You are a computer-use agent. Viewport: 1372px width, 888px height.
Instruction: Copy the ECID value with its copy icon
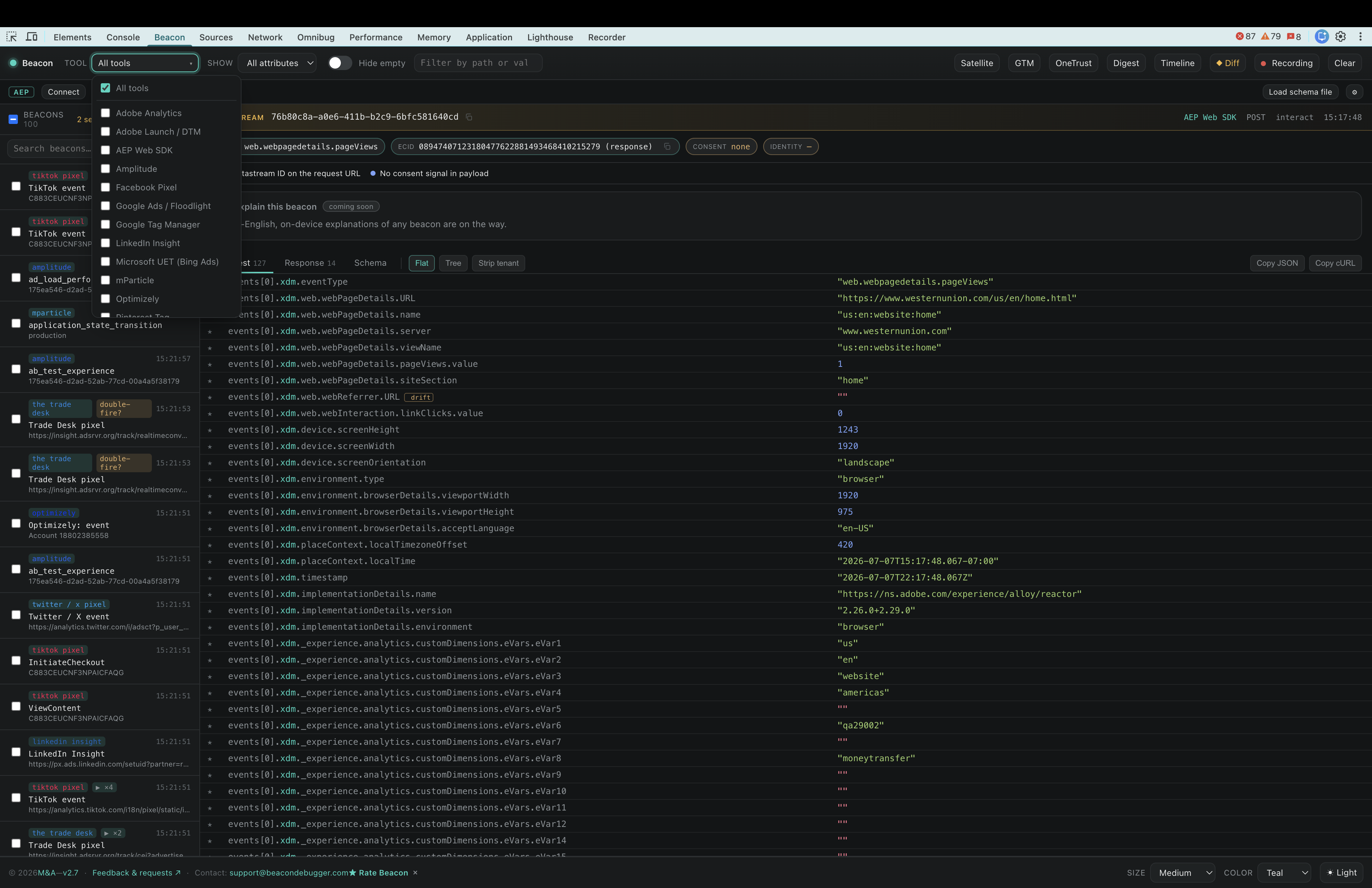pos(667,146)
